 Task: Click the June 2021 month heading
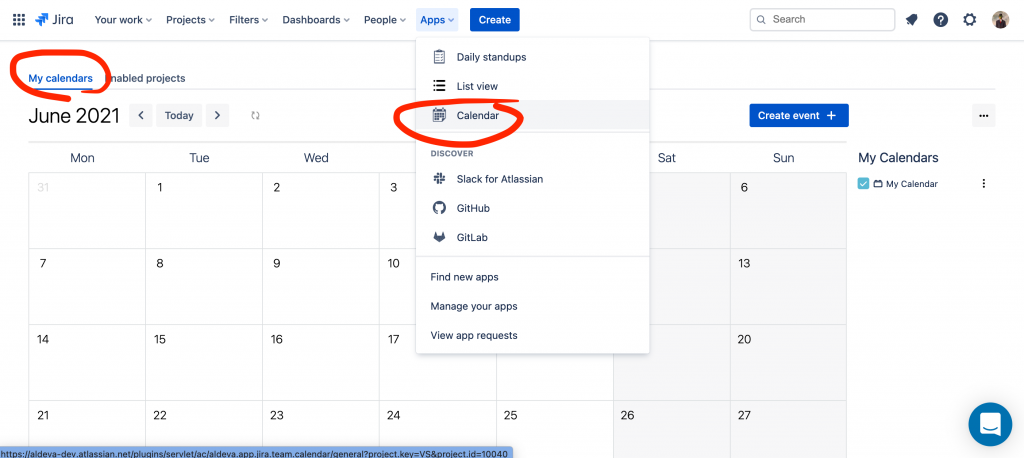coord(74,116)
